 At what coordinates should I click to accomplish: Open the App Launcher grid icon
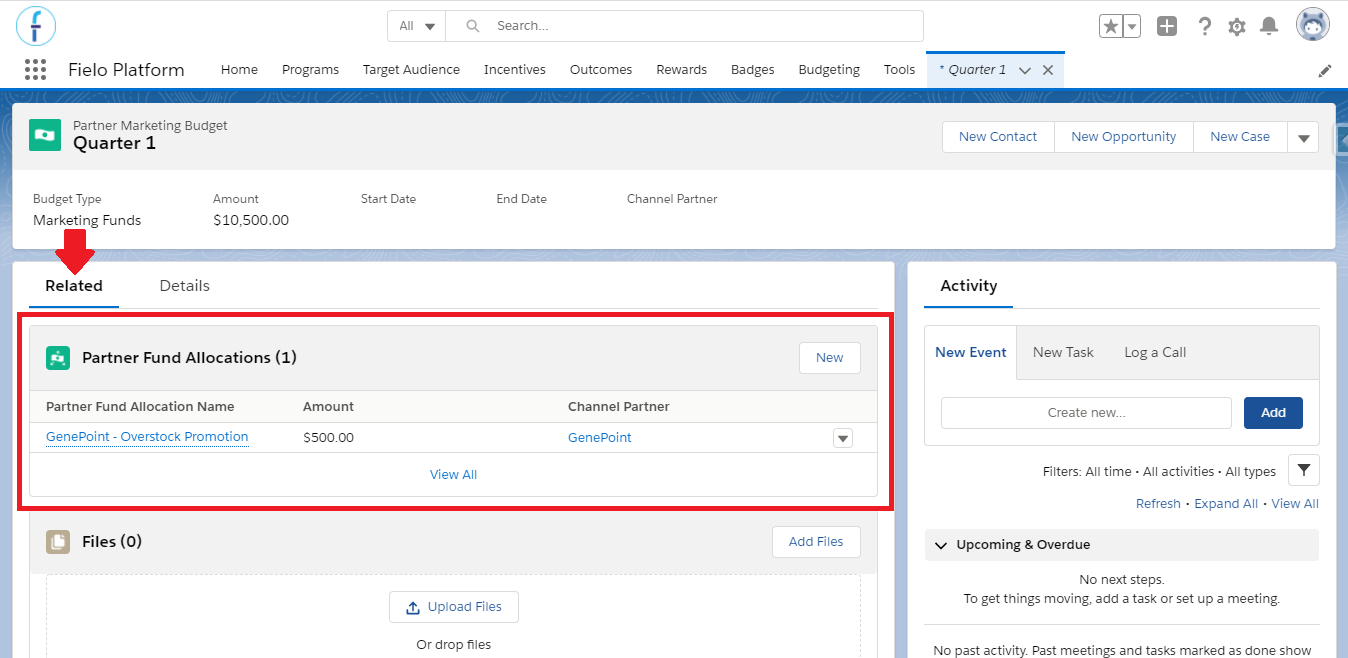35,69
